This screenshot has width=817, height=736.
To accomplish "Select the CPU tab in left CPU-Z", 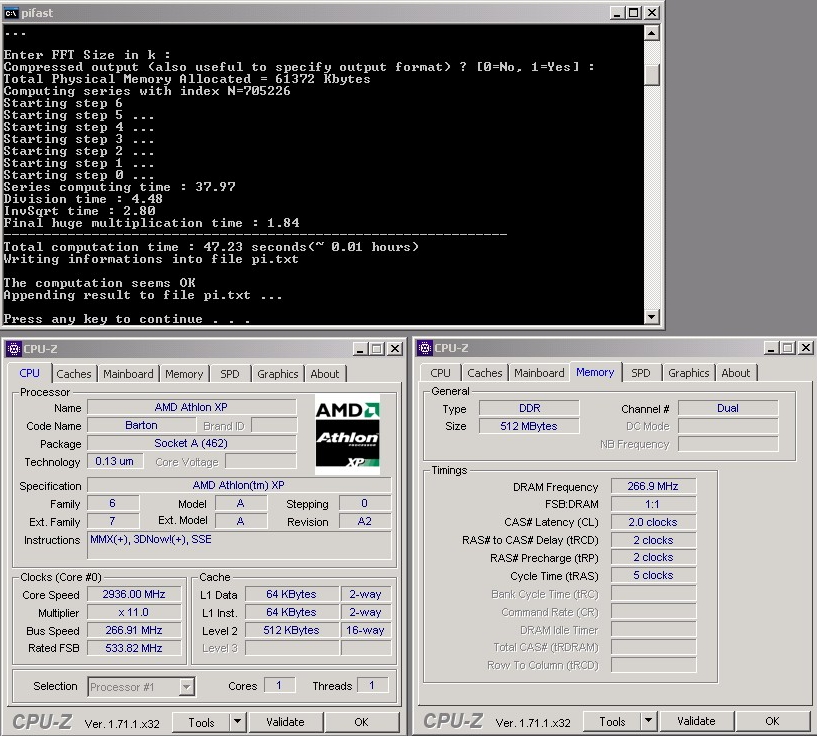I will pyautogui.click(x=30, y=373).
